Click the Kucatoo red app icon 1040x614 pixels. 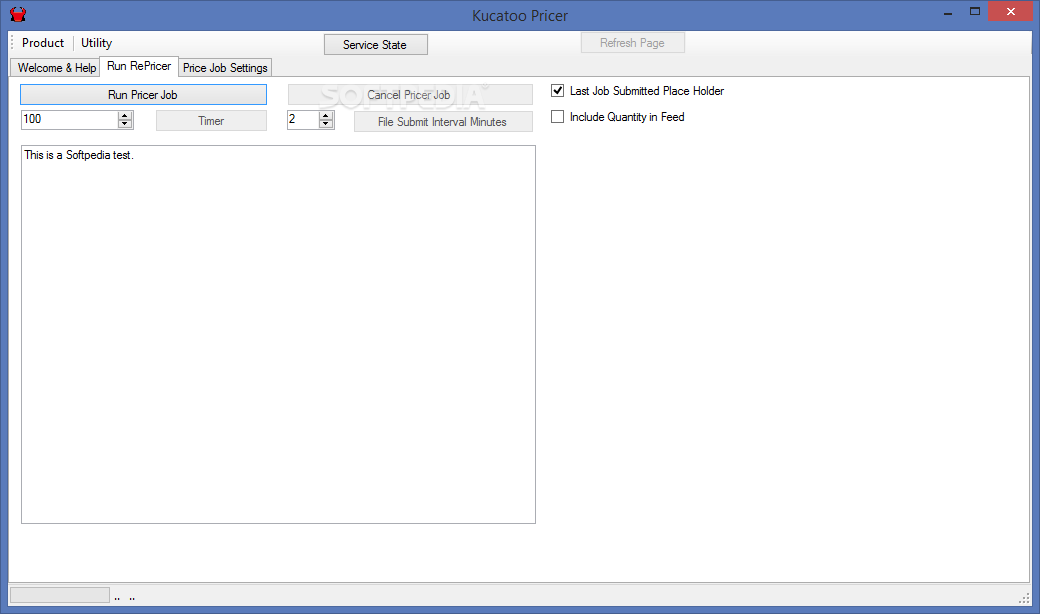[x=18, y=14]
